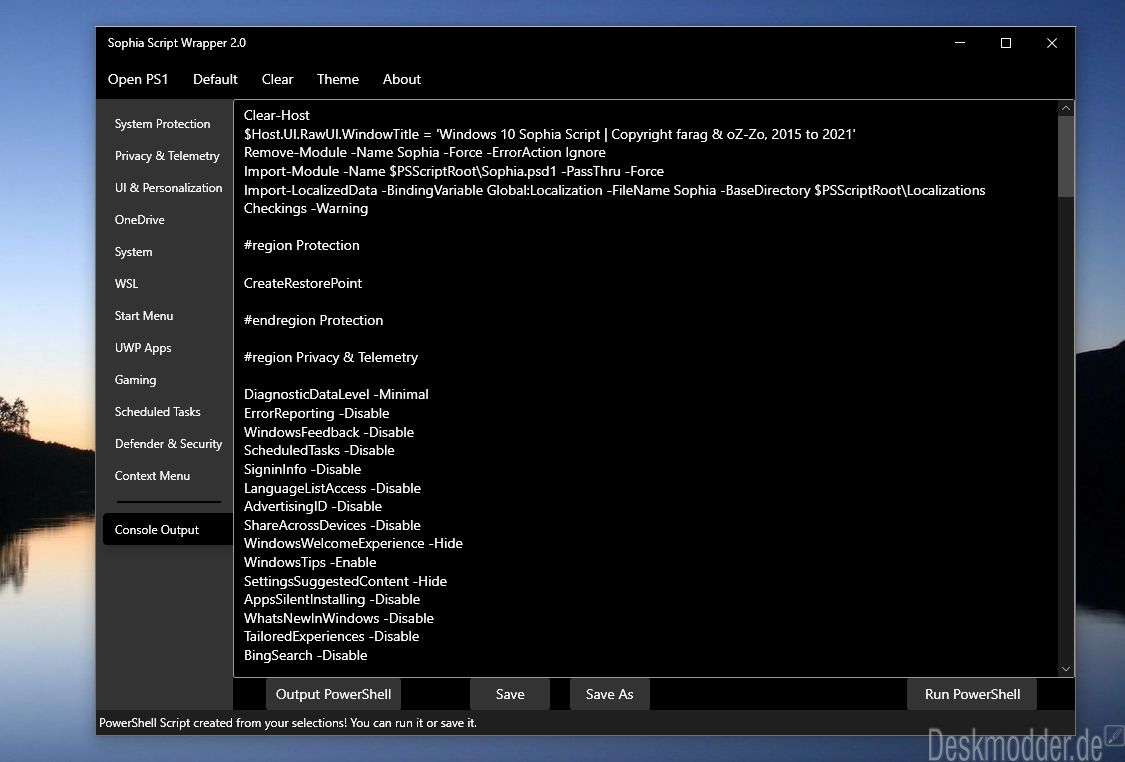
Task: Click 'ScheduledTasks -Disable' line
Action: coord(319,451)
